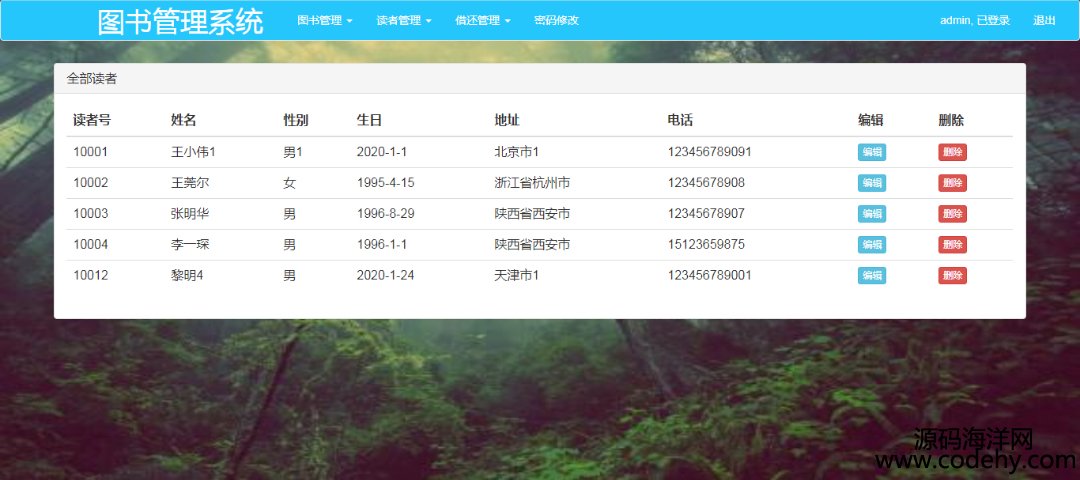Click address 北京市1 cell

pyautogui.click(x=516, y=152)
